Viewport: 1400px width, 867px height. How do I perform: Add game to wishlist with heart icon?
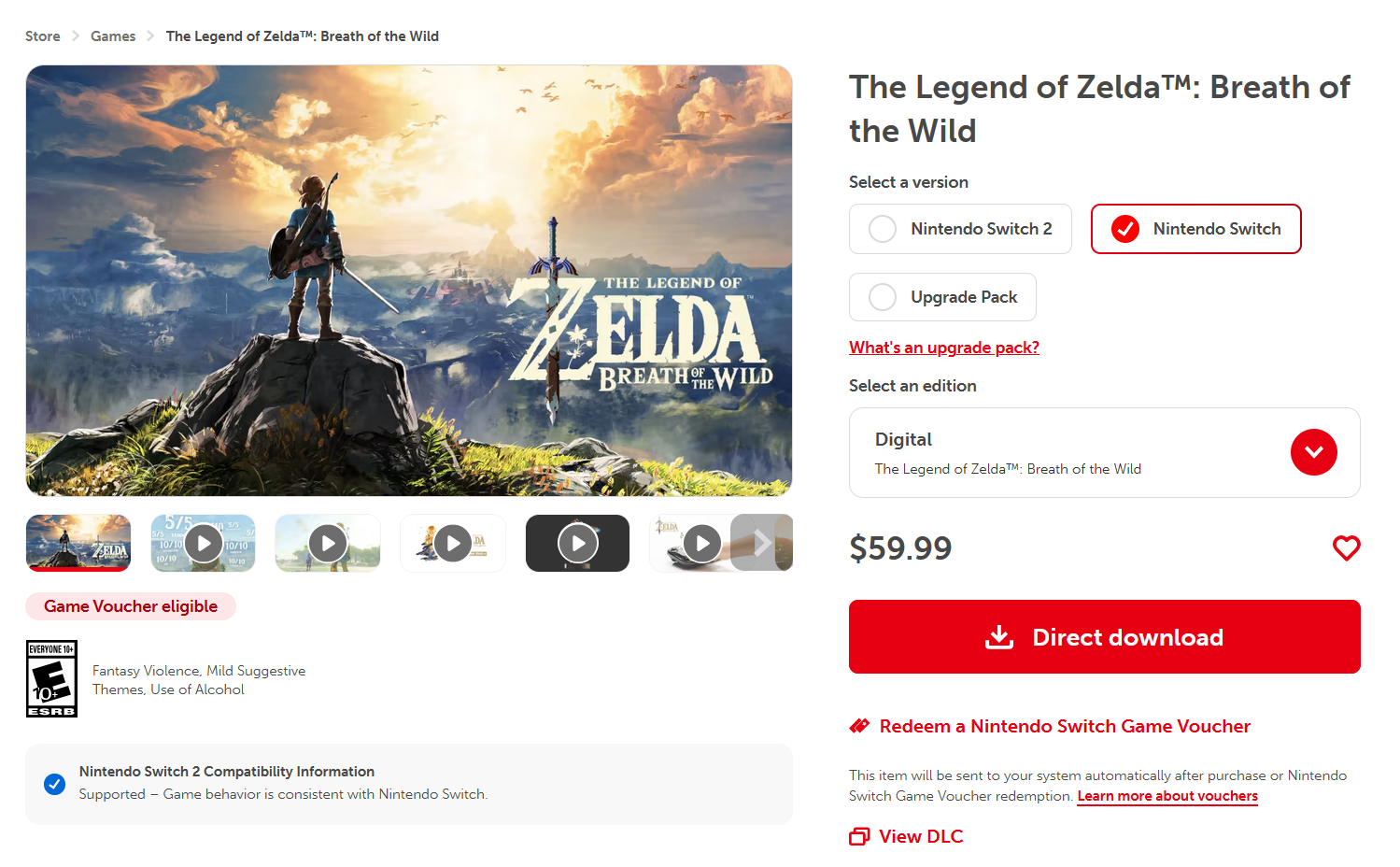1346,547
